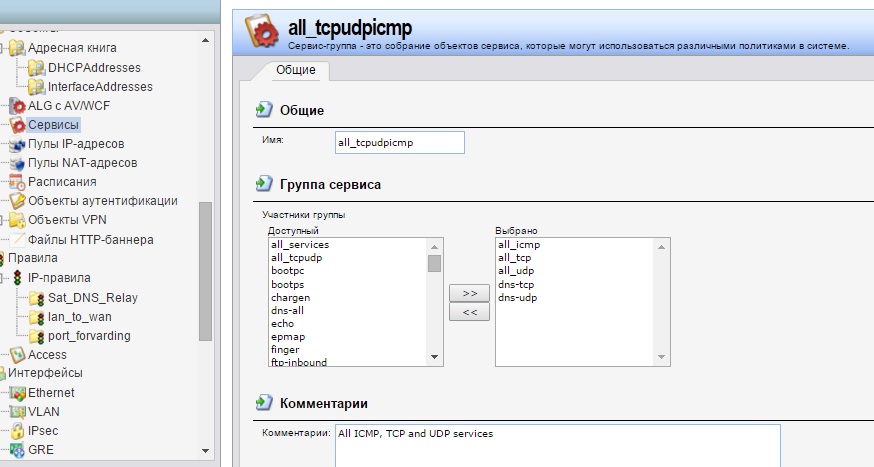Click the IPsec padlock icon
This screenshot has width=874, height=467.
point(17,431)
